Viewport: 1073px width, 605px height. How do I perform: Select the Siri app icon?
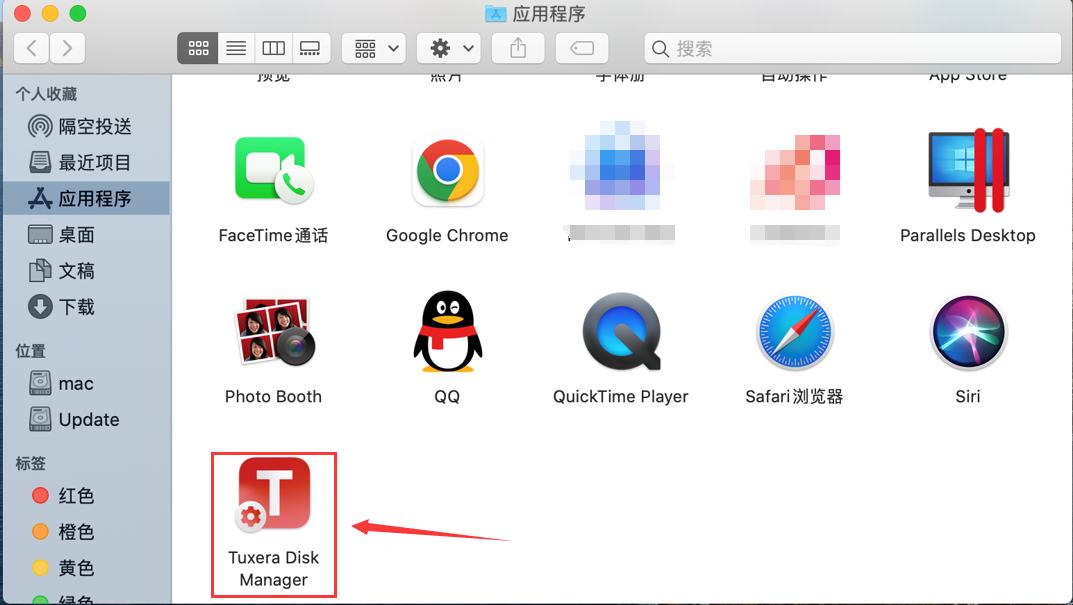[x=967, y=334]
